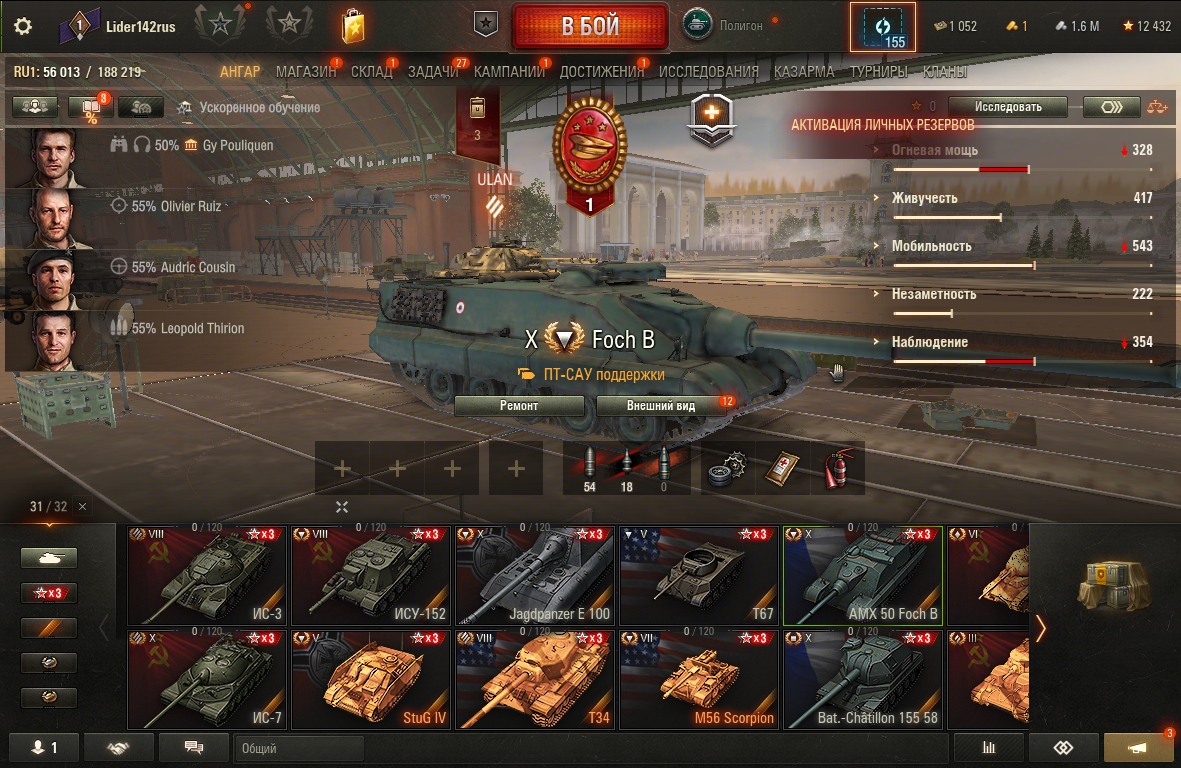Toggle the tank type carousel filter
The width and height of the screenshot is (1181, 768).
(49, 558)
